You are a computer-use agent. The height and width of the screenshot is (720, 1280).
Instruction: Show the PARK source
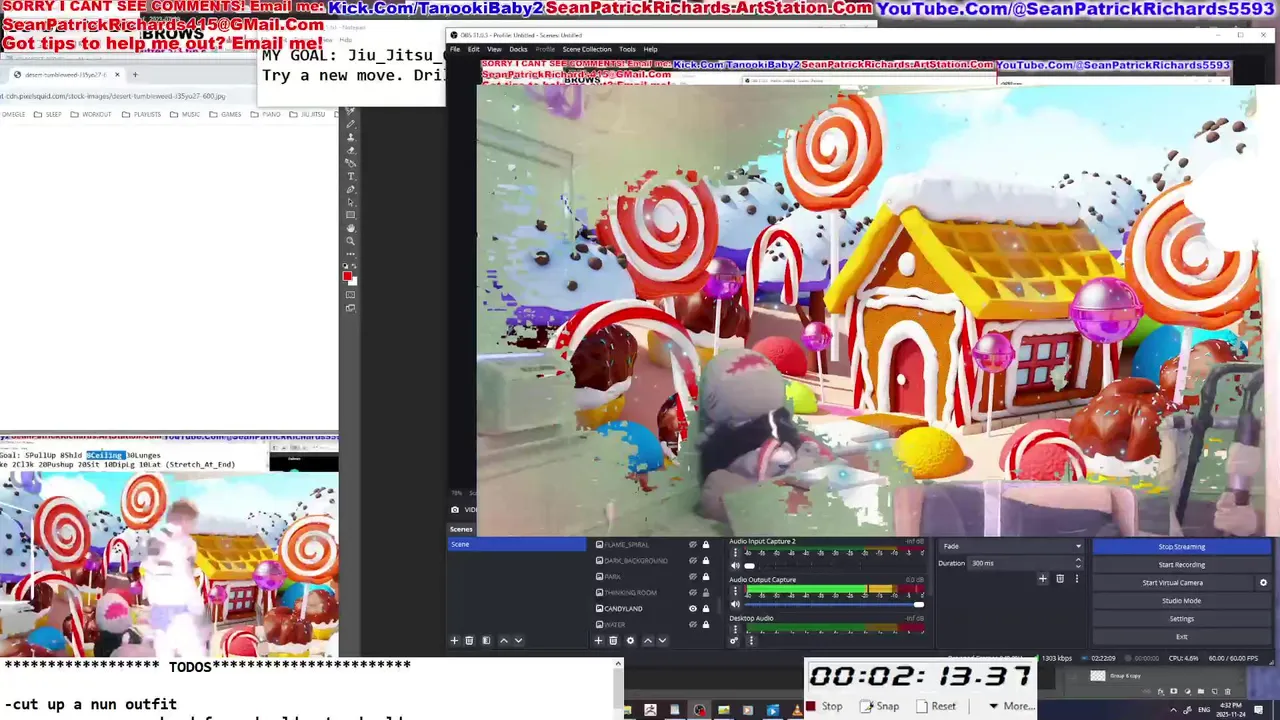coord(693,577)
